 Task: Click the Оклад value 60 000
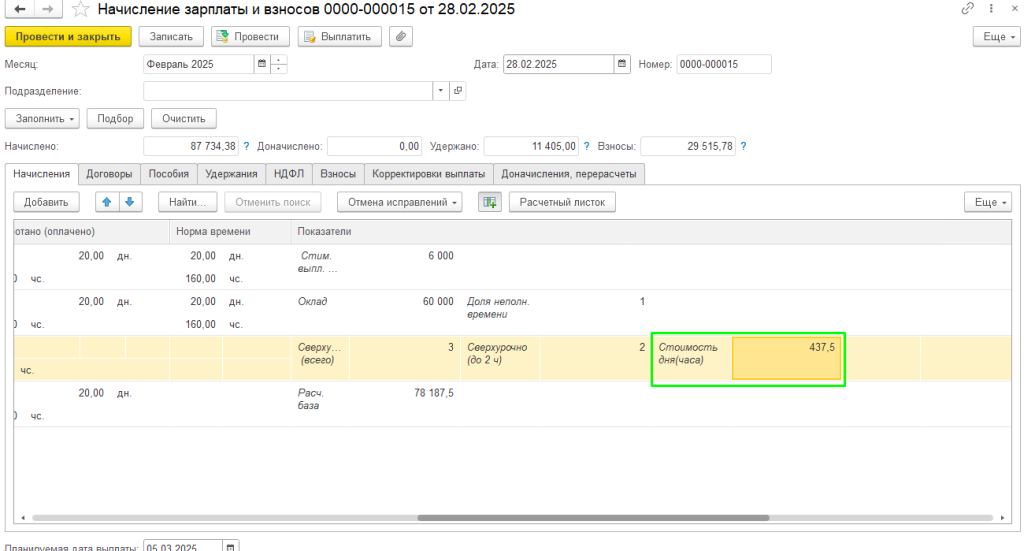click(438, 302)
